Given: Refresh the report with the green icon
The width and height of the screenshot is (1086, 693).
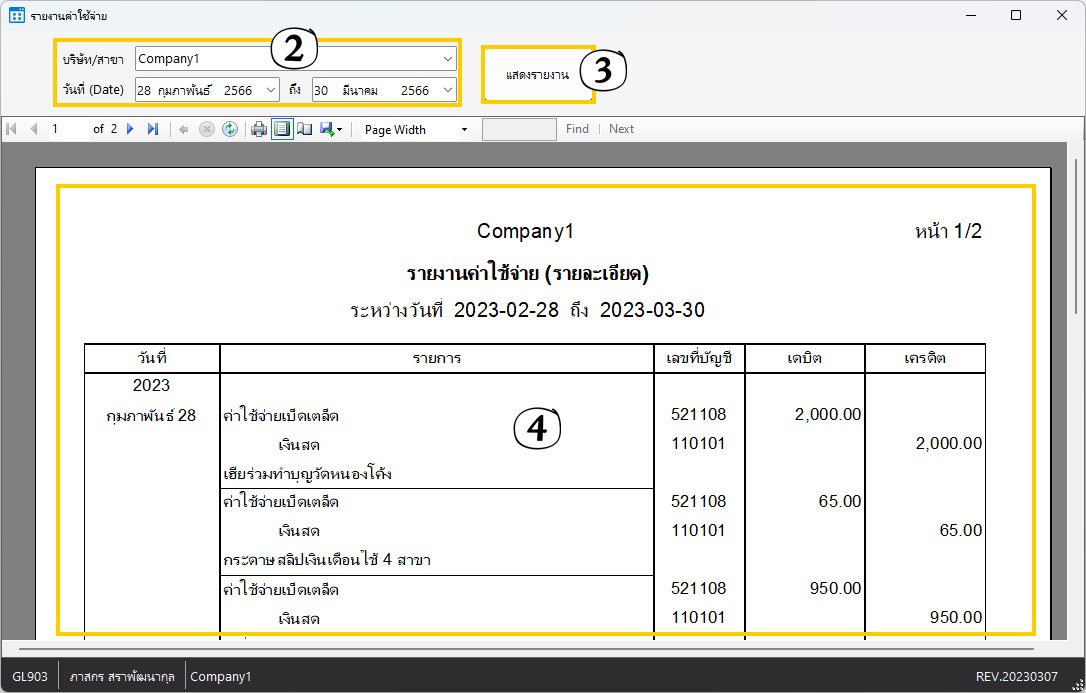Looking at the screenshot, I should click(x=230, y=129).
